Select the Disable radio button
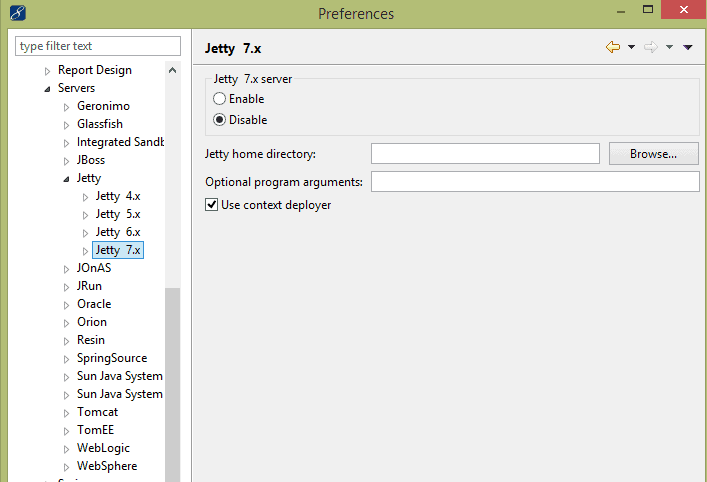This screenshot has height=482, width=707. pos(220,120)
